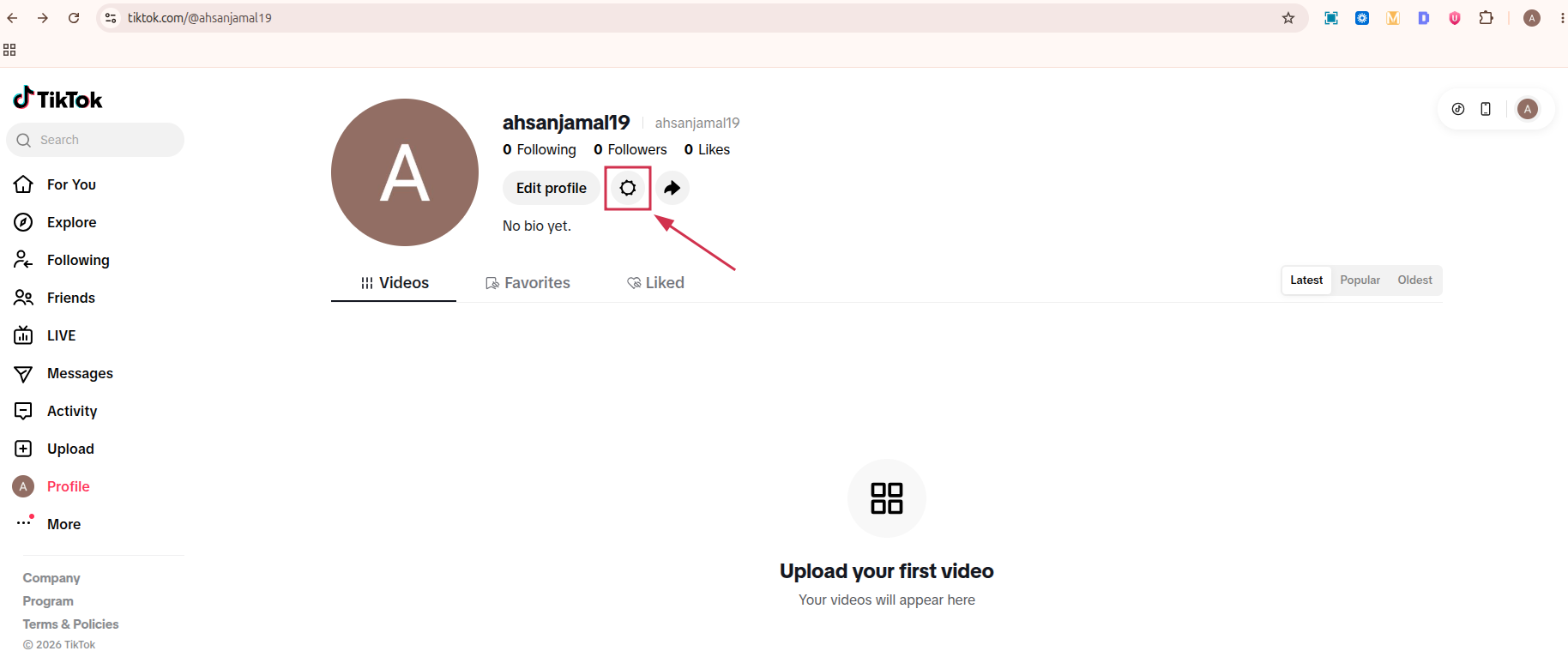Open the apps grid in bookmarks bar
The width and height of the screenshot is (1568, 657).
coord(9,50)
